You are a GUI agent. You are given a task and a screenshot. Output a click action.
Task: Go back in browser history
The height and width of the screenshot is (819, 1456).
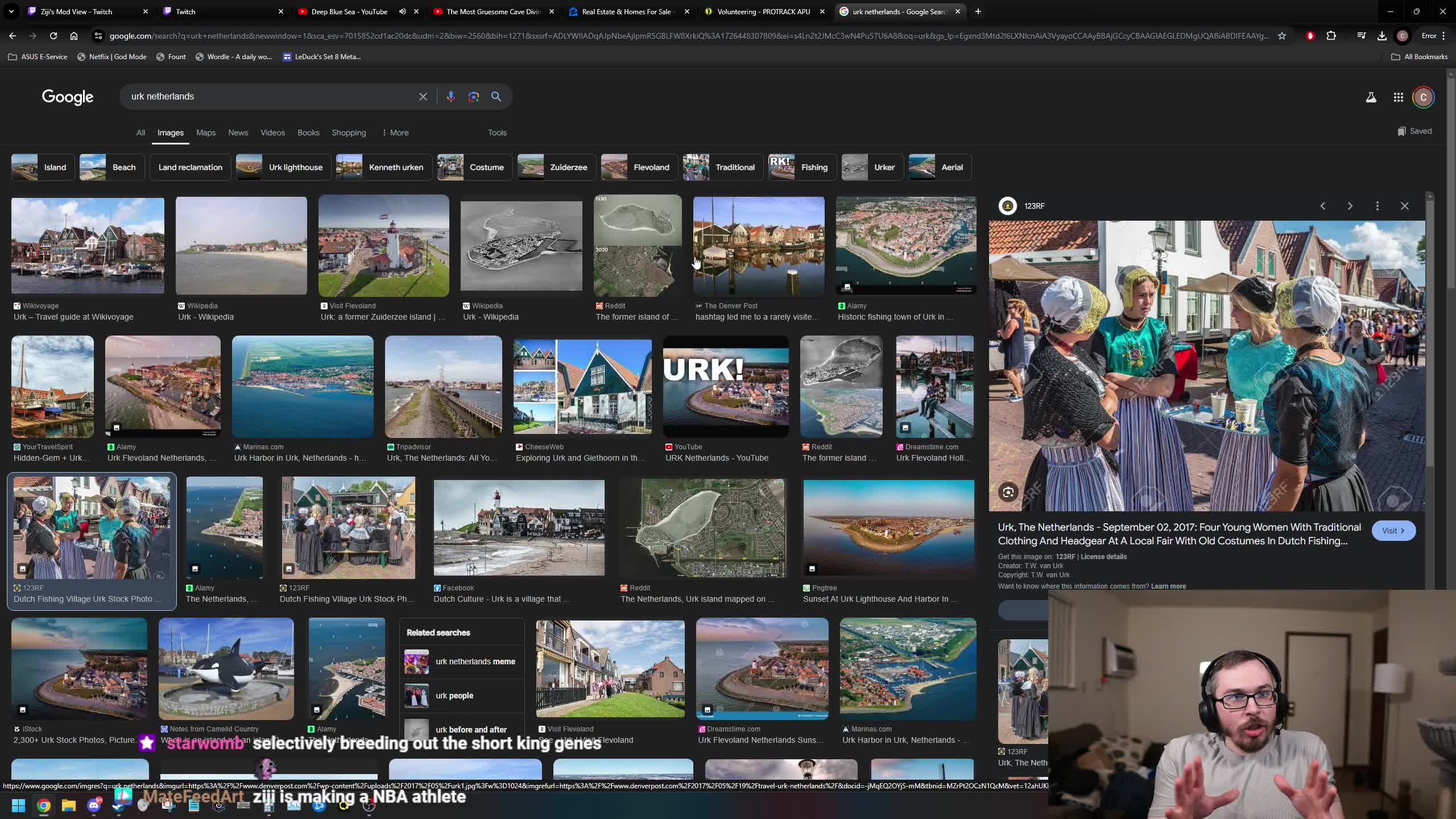click(x=13, y=36)
